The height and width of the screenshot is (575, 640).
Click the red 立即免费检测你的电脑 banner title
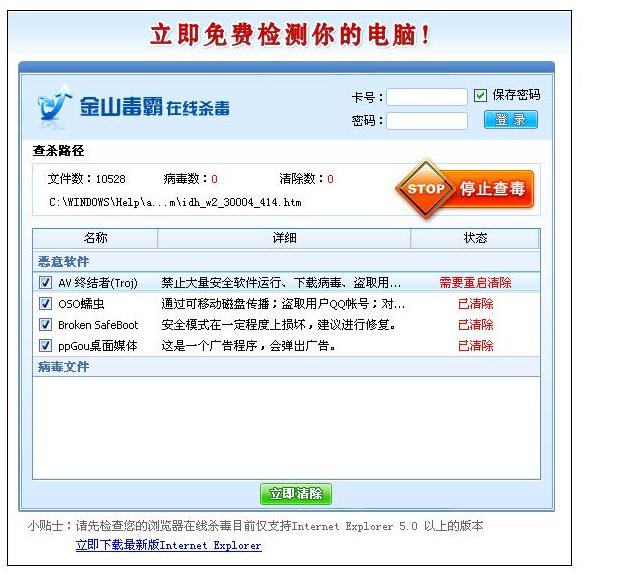[x=290, y=35]
